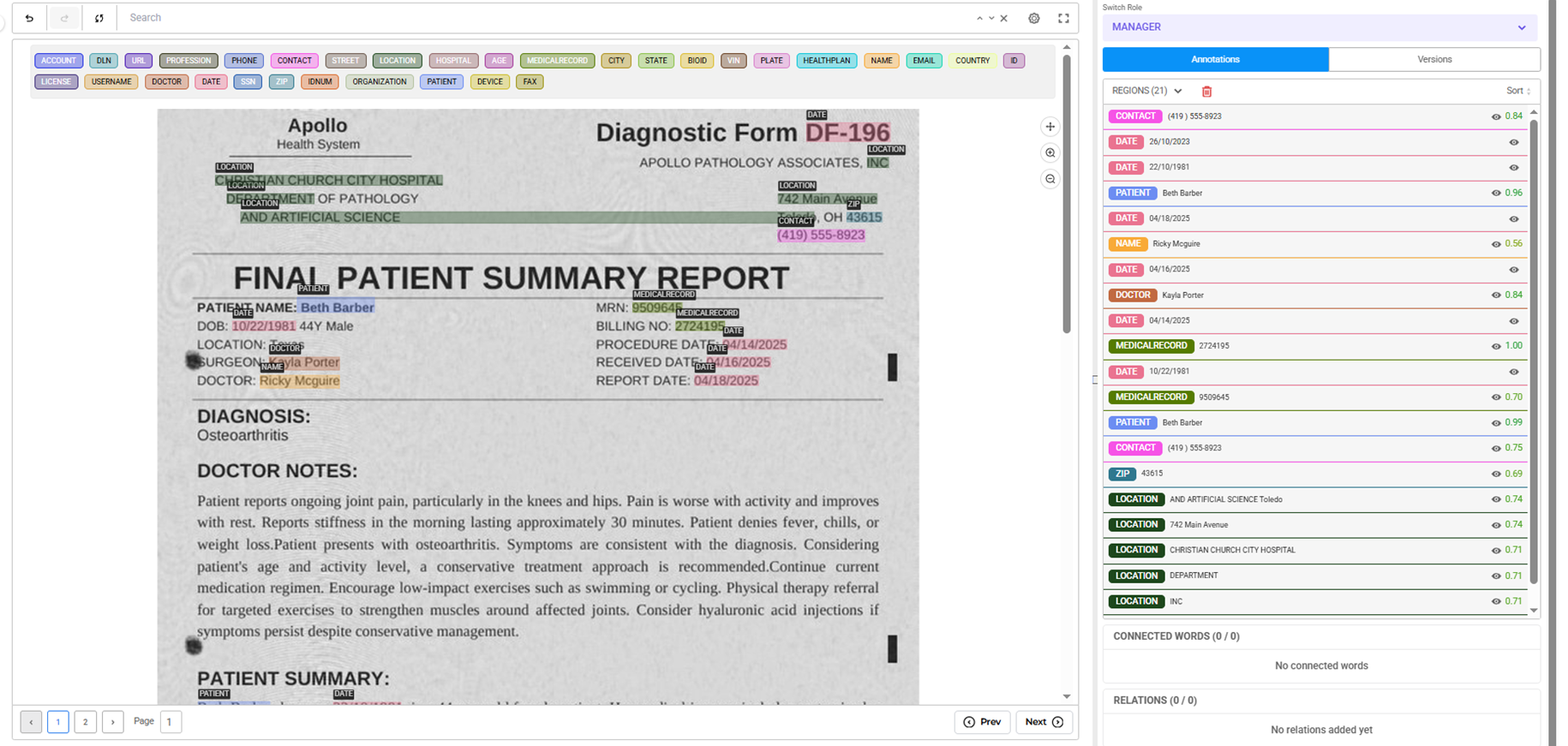Clear search with the X icon

[x=1004, y=18]
